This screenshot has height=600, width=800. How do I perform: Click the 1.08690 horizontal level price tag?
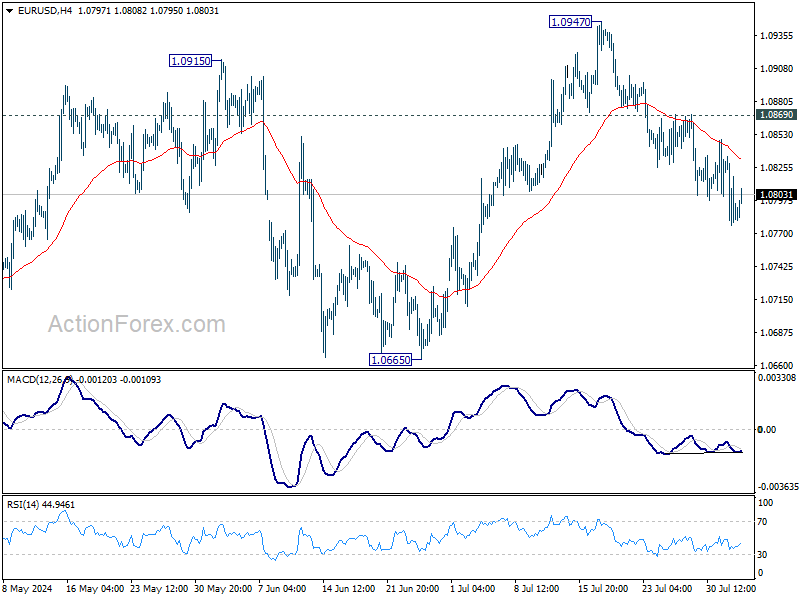(x=777, y=115)
